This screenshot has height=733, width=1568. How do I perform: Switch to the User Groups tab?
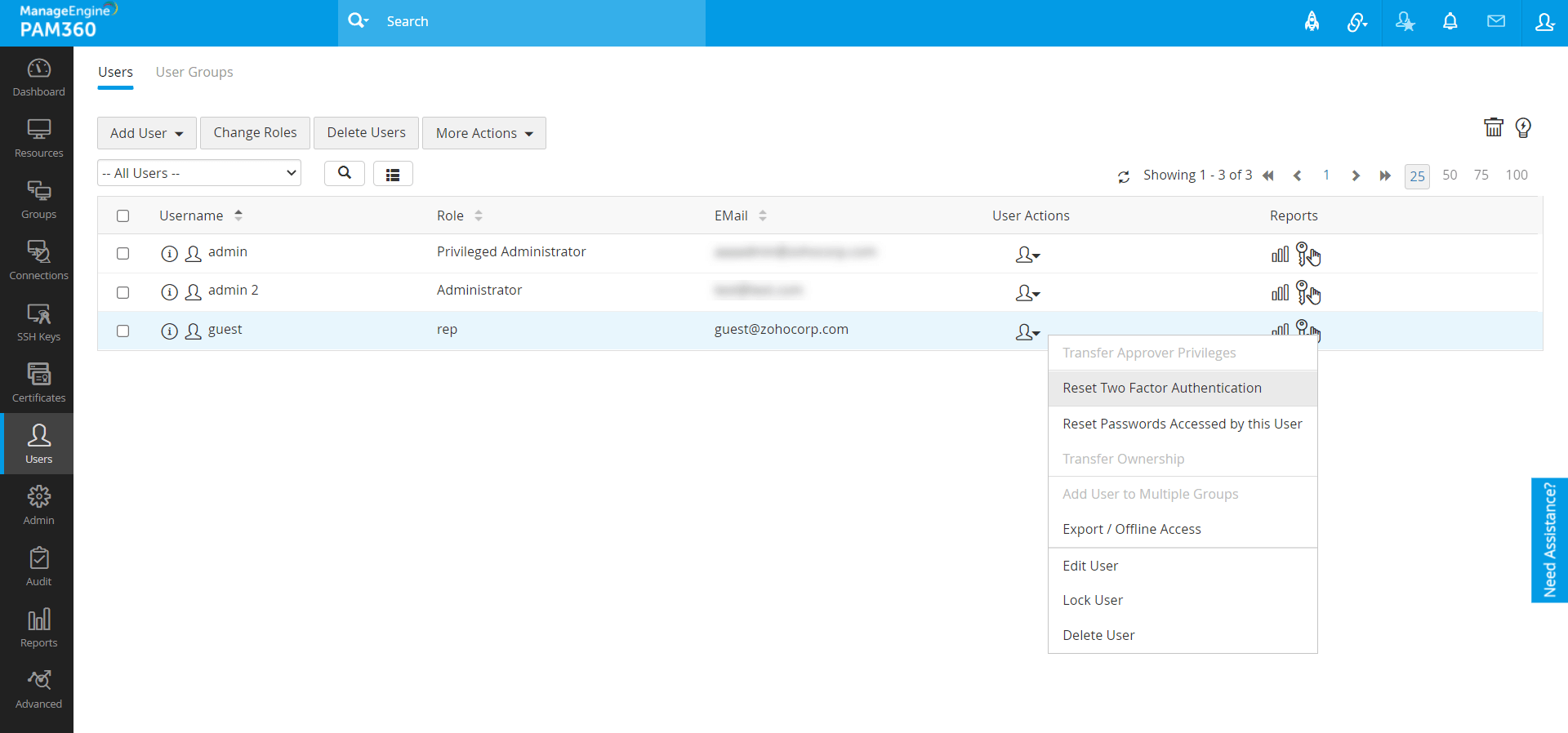pyautogui.click(x=194, y=72)
